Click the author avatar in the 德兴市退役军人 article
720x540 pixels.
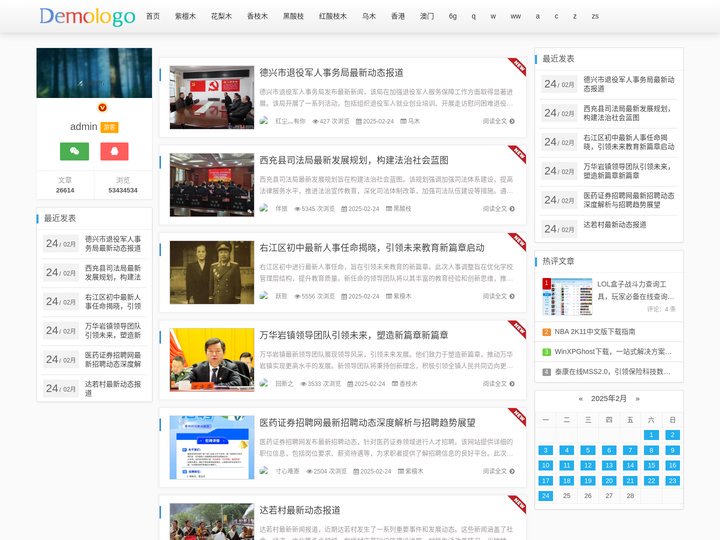click(x=264, y=121)
